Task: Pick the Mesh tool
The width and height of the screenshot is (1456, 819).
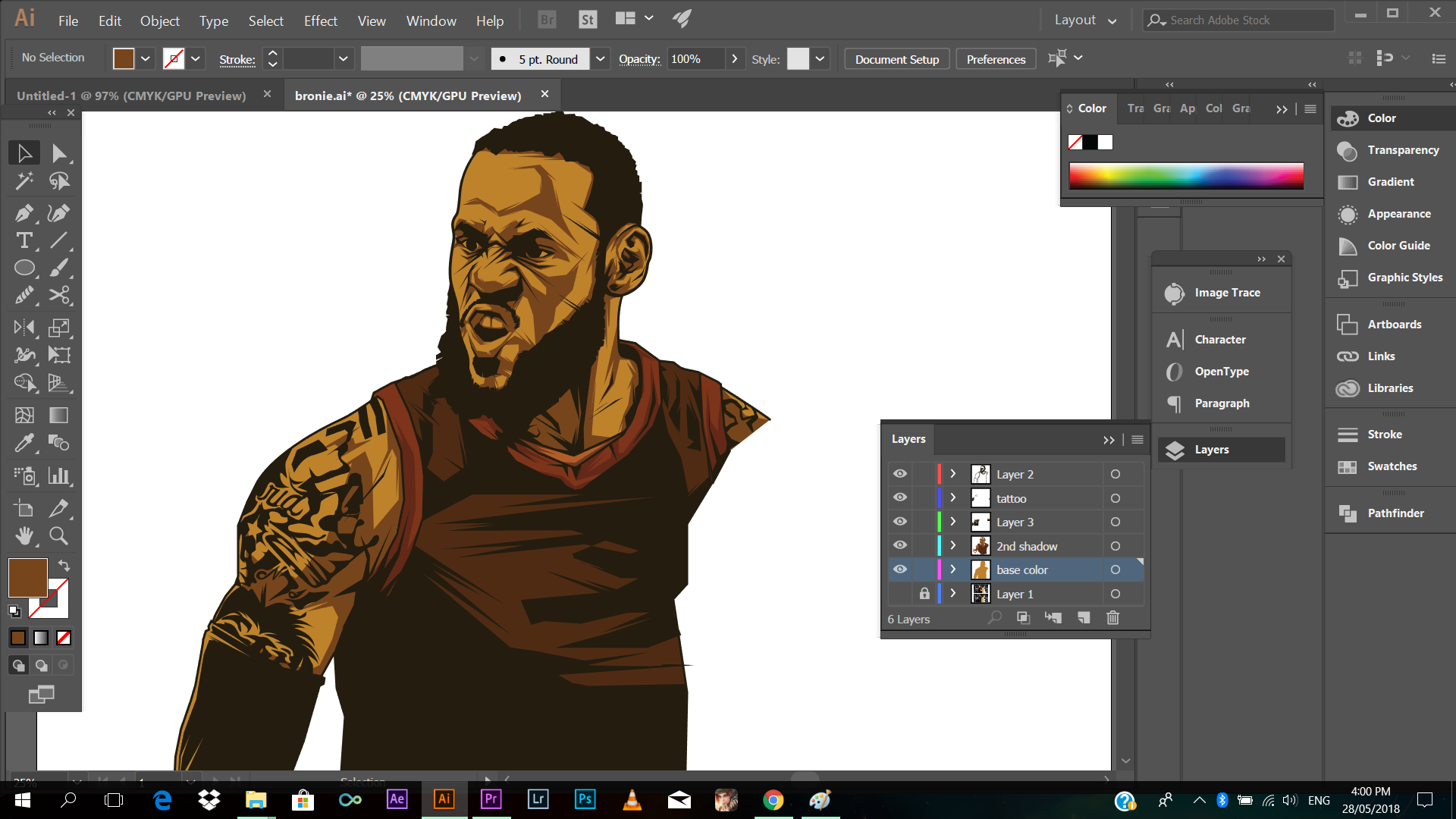Action: coord(24,415)
